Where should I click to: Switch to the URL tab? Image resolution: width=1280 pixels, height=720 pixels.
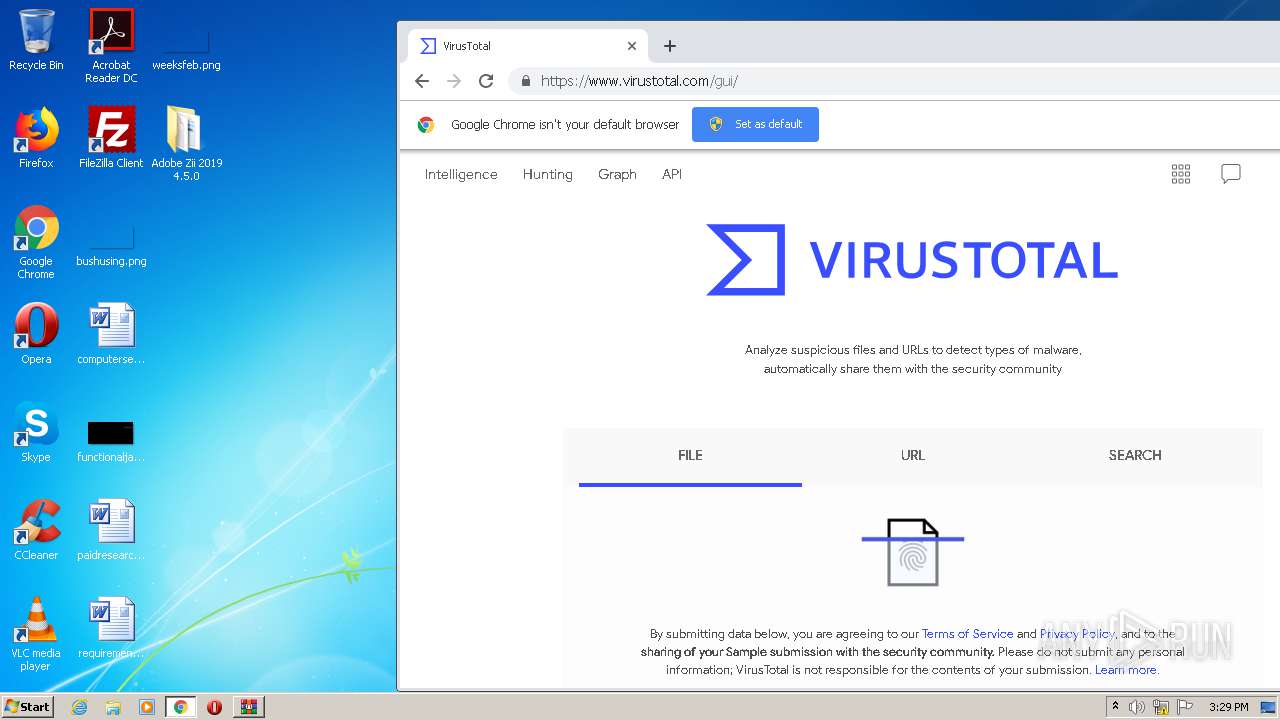pyautogui.click(x=913, y=456)
